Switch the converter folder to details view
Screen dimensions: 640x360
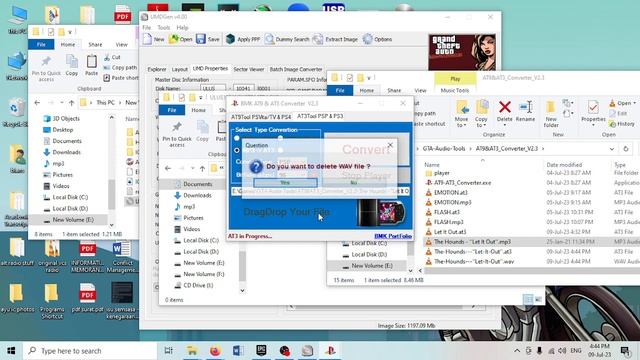[528, 300]
